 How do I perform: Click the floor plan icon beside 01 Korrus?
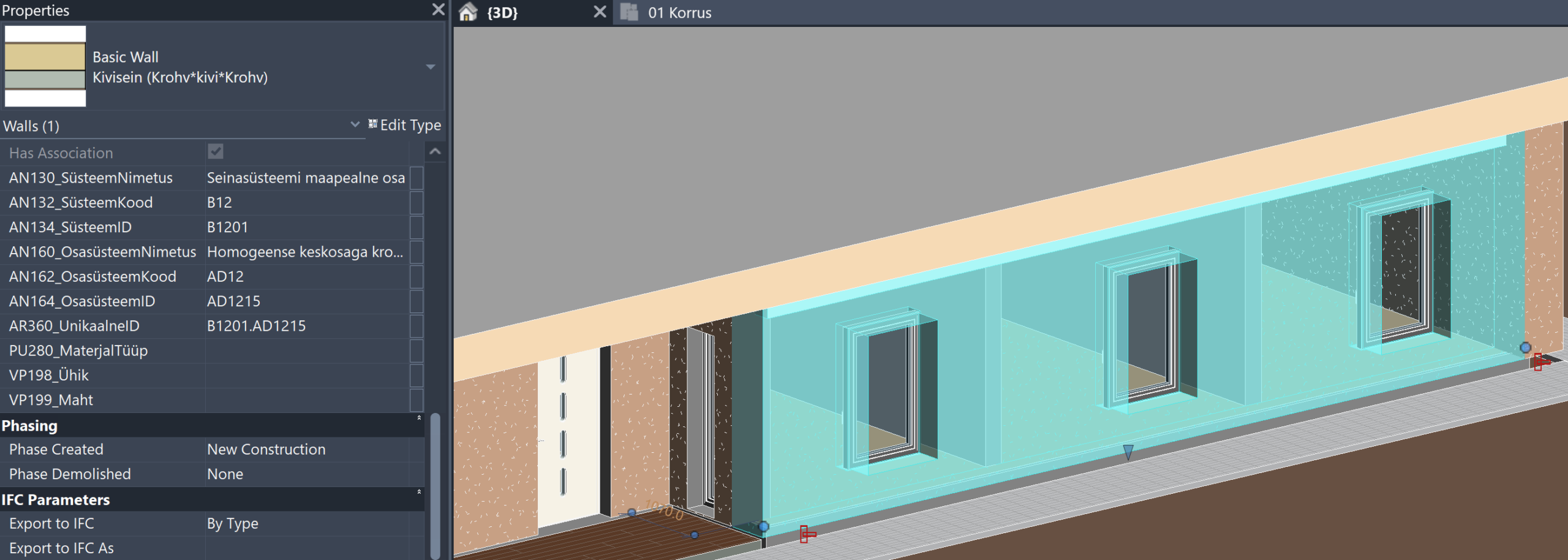coord(629,12)
